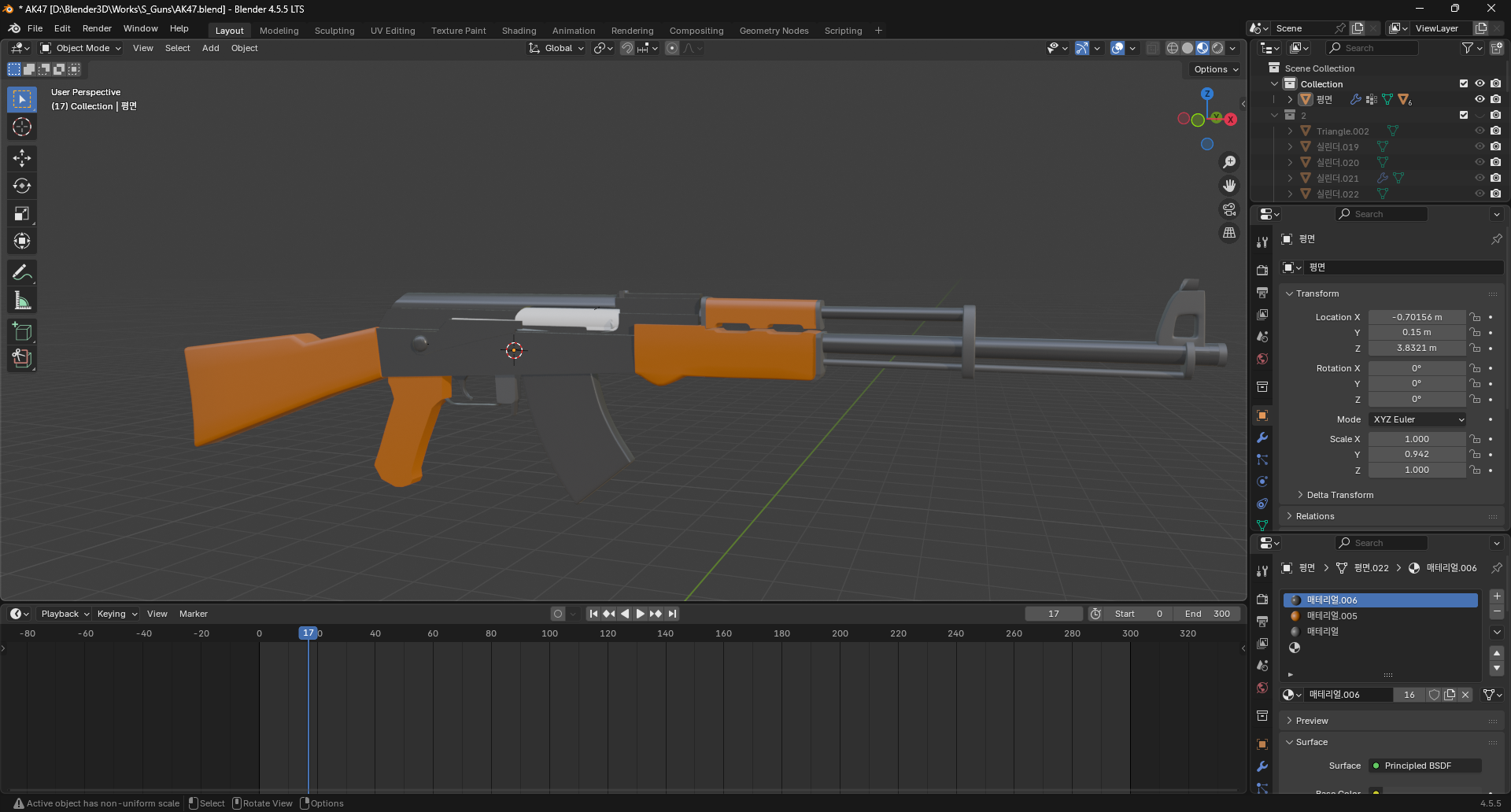Viewport: 1511px width, 812px height.
Task: Click the zoom view magnifier icon
Action: [x=1229, y=162]
